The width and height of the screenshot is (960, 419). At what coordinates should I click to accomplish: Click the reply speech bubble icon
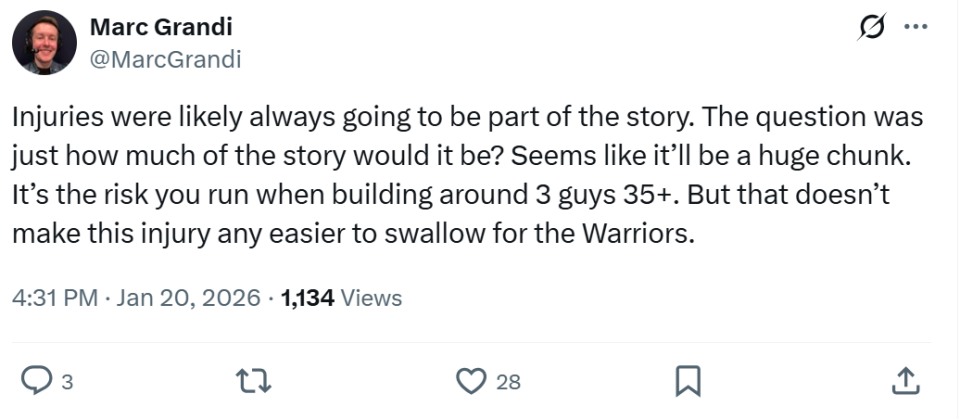(37, 380)
